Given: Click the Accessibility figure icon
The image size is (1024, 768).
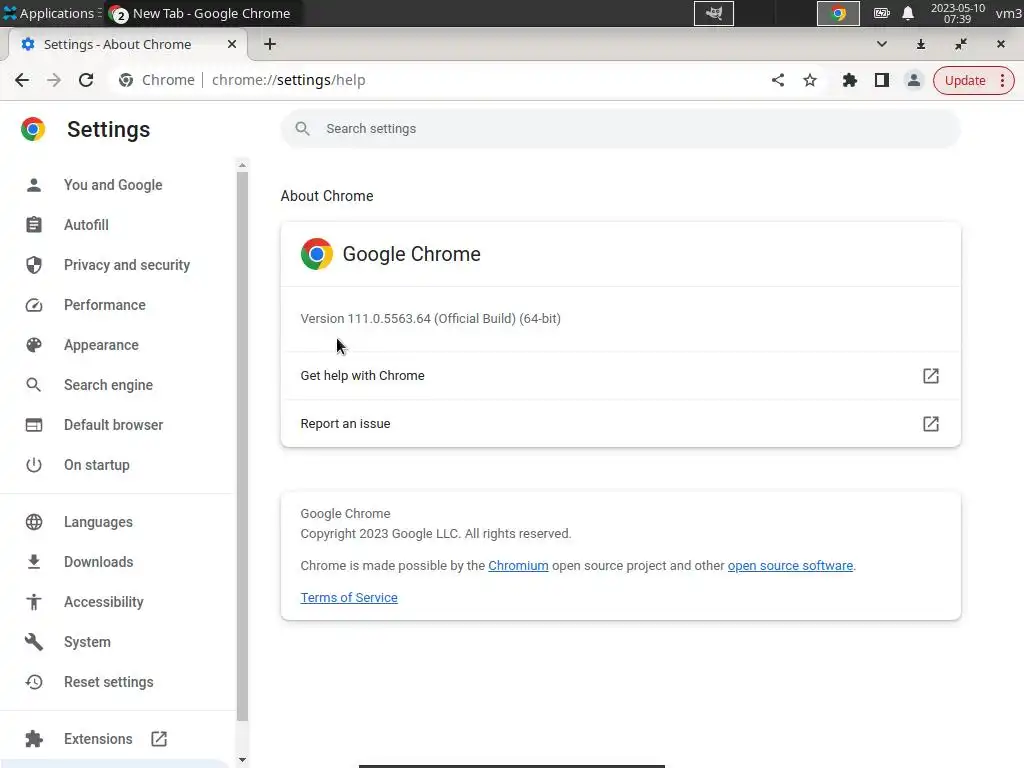Looking at the screenshot, I should pos(34,602).
